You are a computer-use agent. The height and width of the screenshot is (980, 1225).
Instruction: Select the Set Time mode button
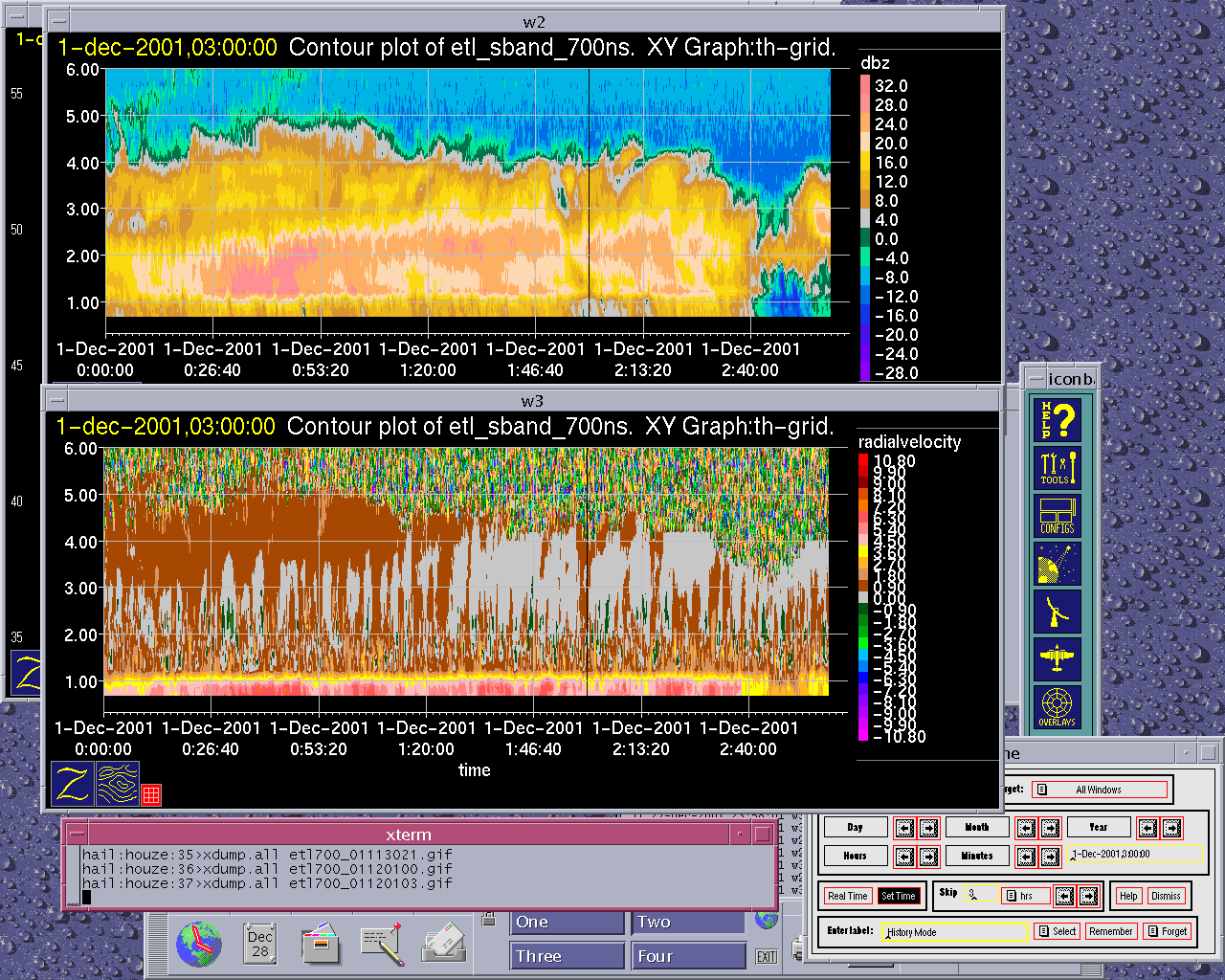tap(899, 897)
